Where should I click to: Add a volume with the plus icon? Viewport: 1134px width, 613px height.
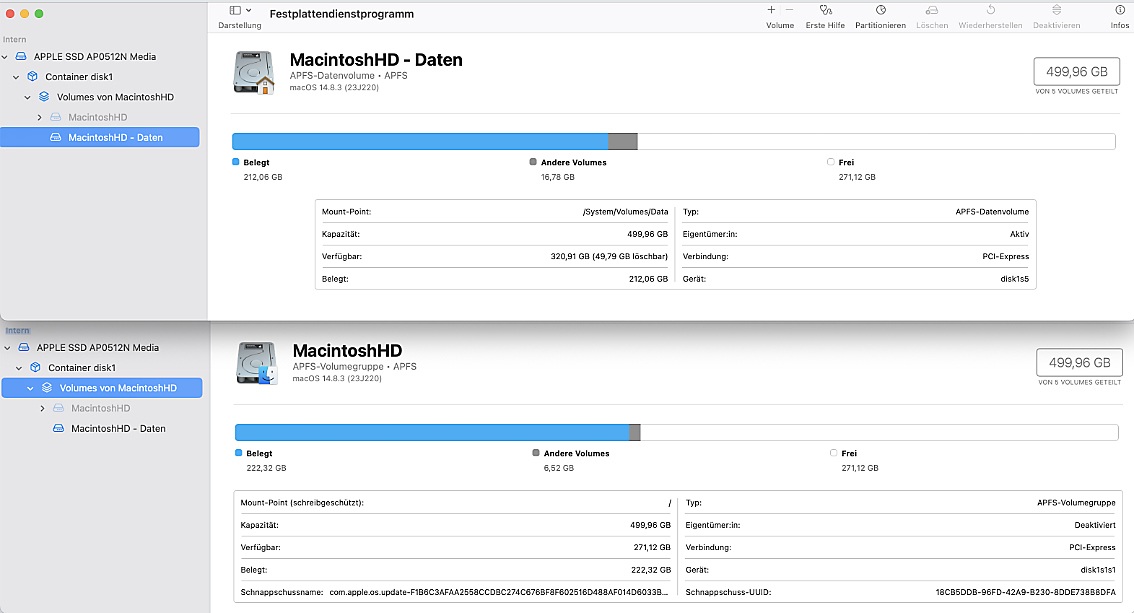[x=771, y=10]
